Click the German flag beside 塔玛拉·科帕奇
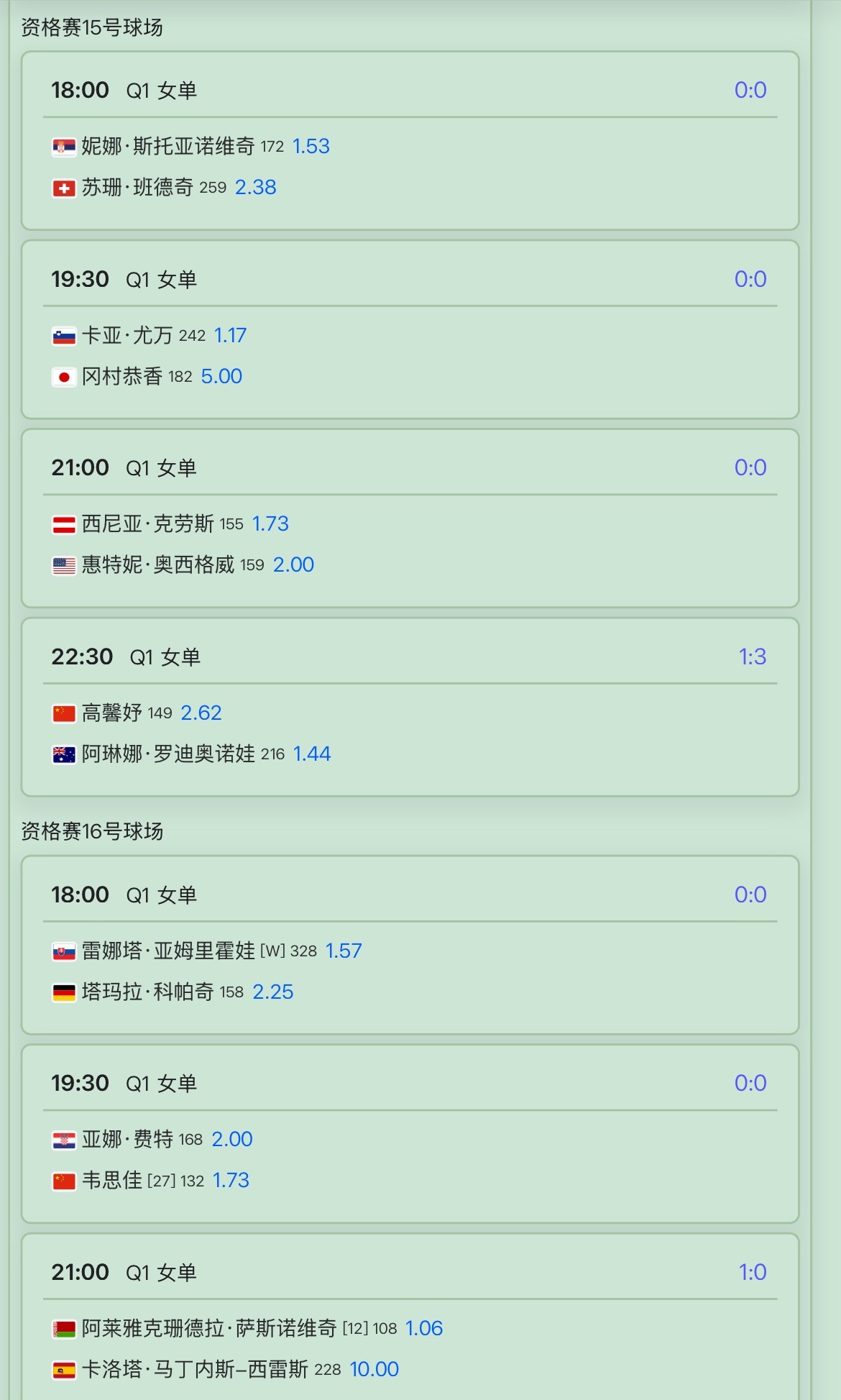841x1400 pixels. (x=64, y=993)
